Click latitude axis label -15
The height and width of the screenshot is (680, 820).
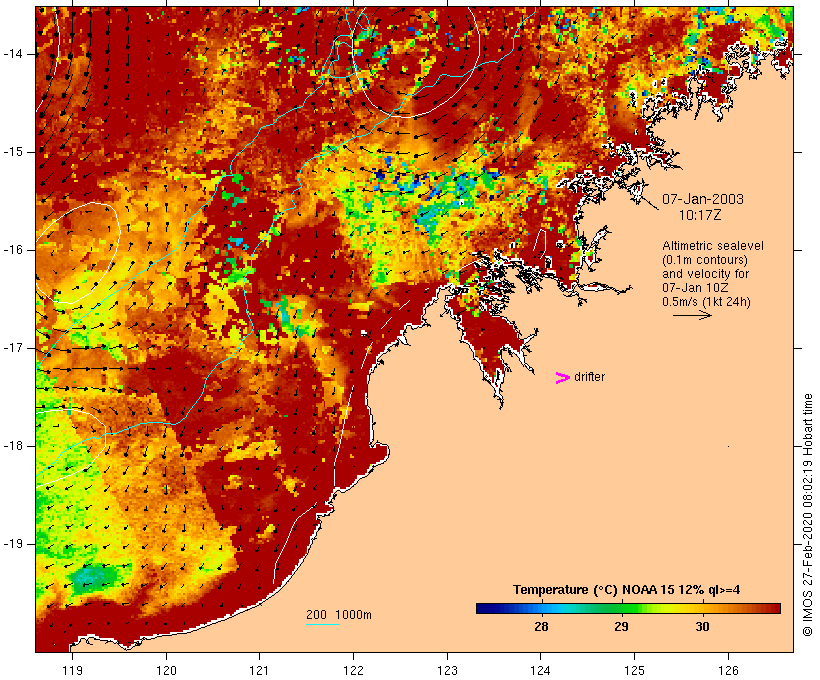[x=13, y=152]
